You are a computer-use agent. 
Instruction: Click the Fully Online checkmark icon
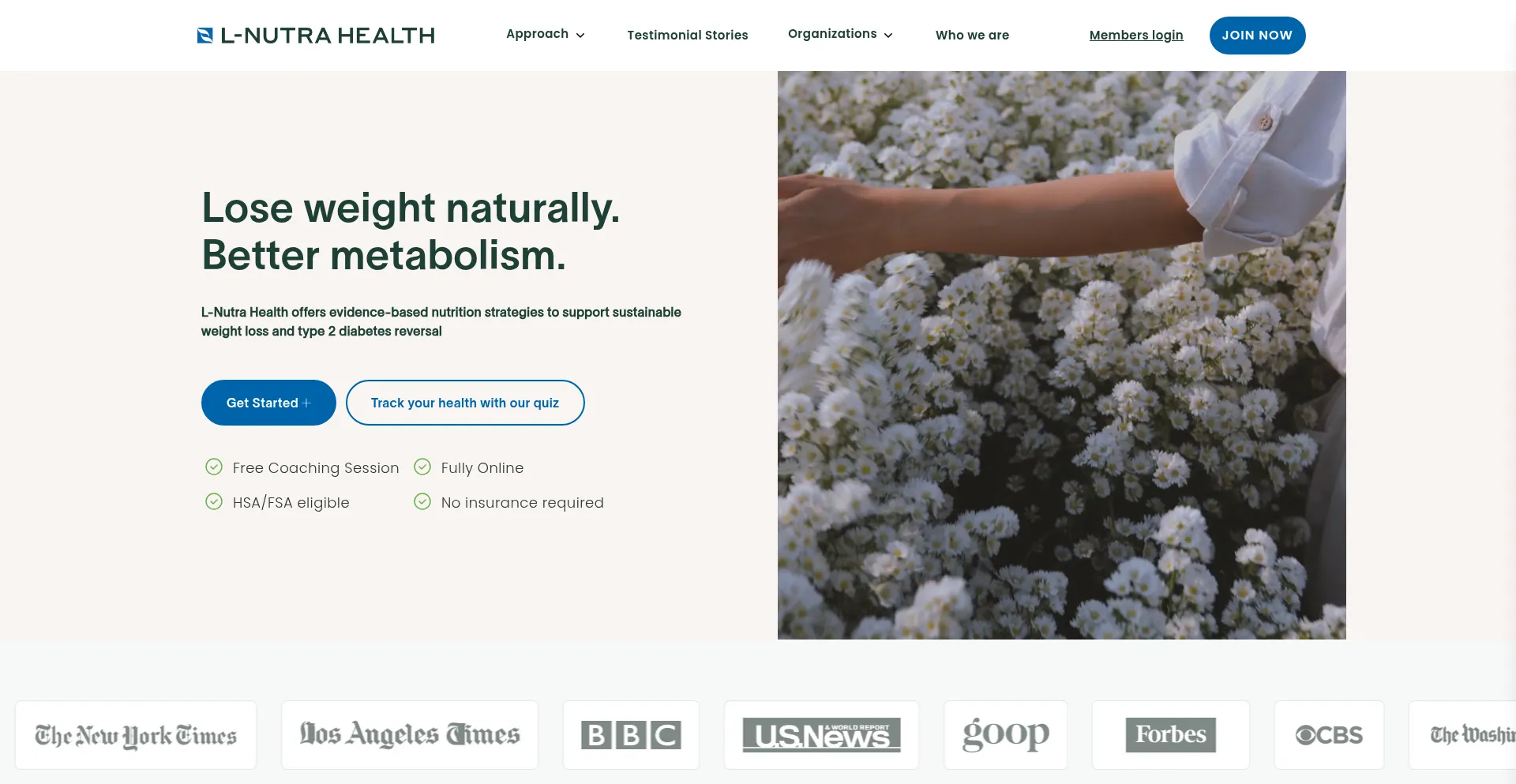[x=422, y=467]
